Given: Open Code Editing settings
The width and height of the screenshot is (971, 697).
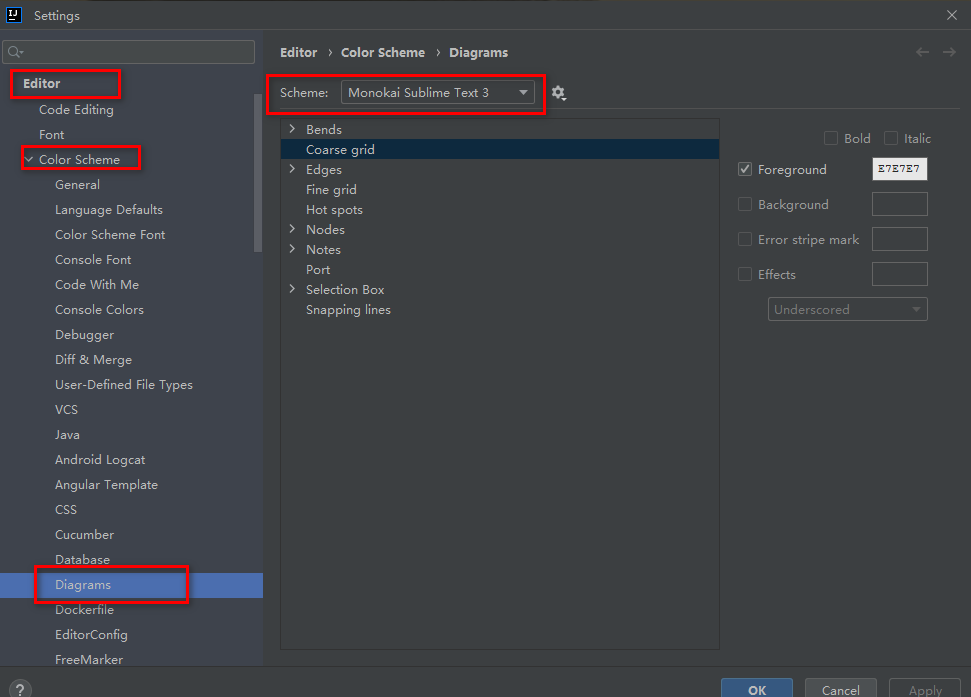Looking at the screenshot, I should pyautogui.click(x=76, y=110).
